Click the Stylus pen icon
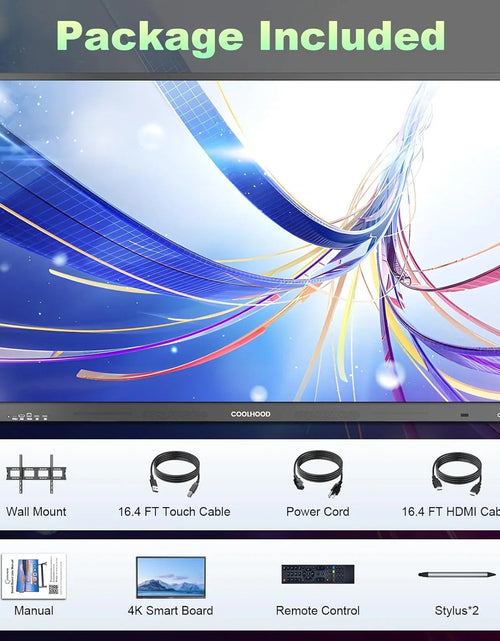 (457, 574)
